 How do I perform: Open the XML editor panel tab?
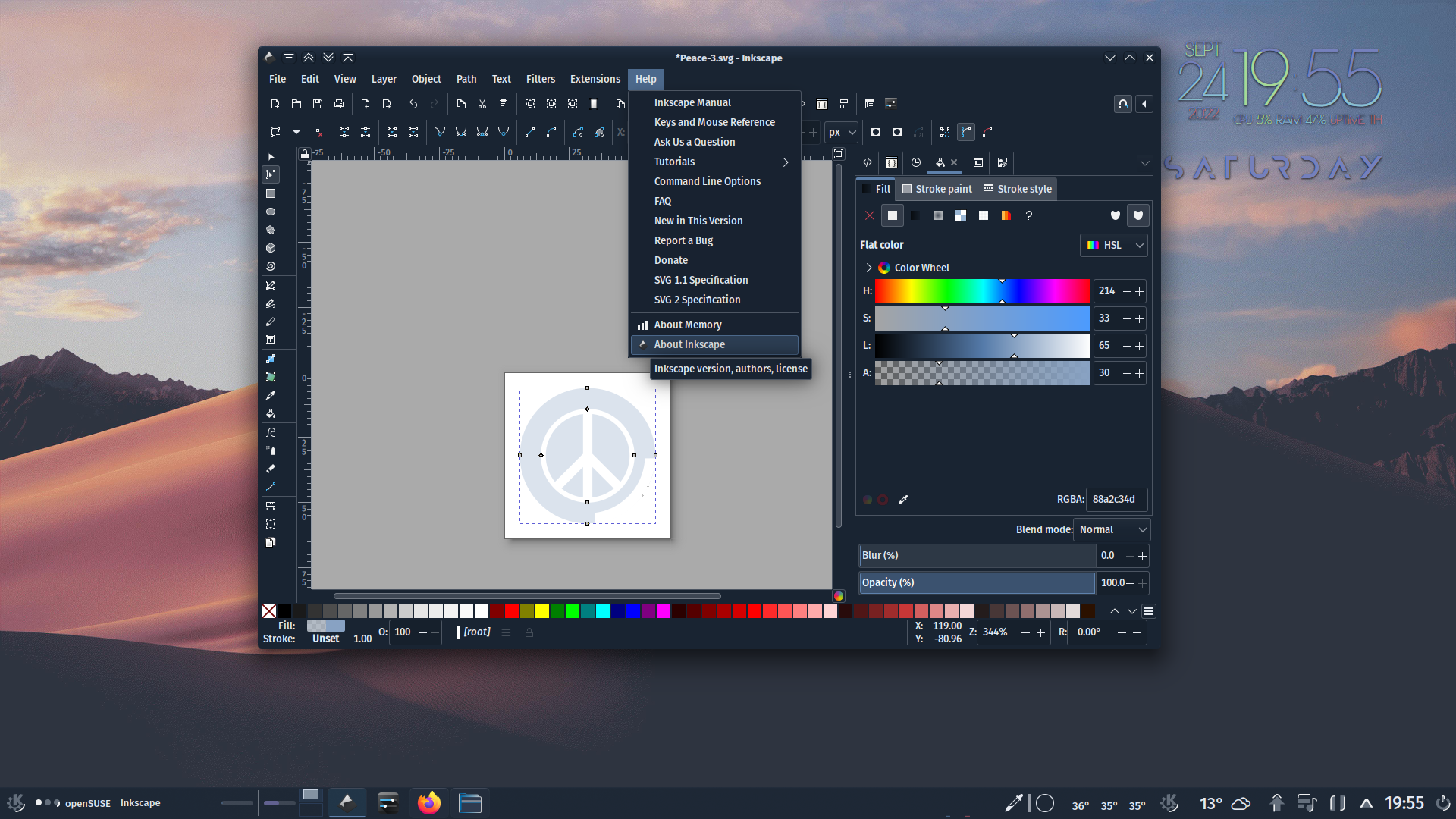click(868, 162)
